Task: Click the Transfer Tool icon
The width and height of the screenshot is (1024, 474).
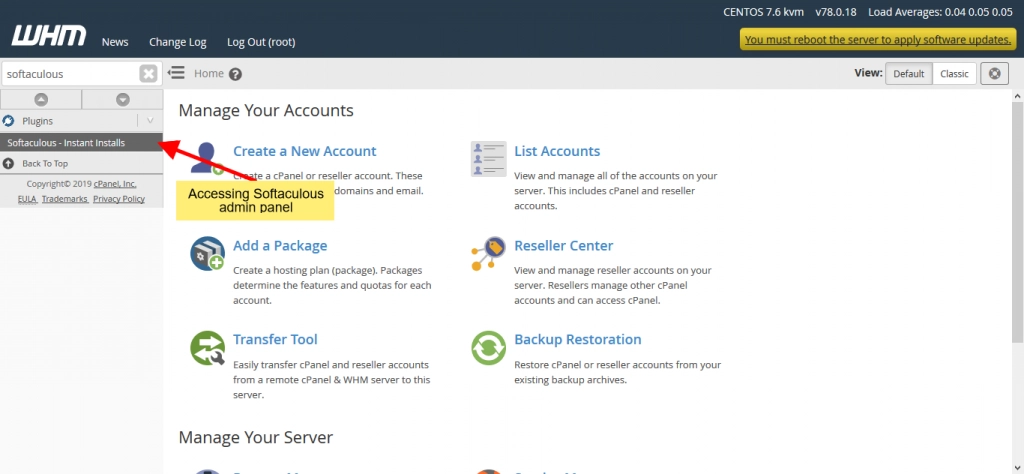Action: [x=208, y=348]
